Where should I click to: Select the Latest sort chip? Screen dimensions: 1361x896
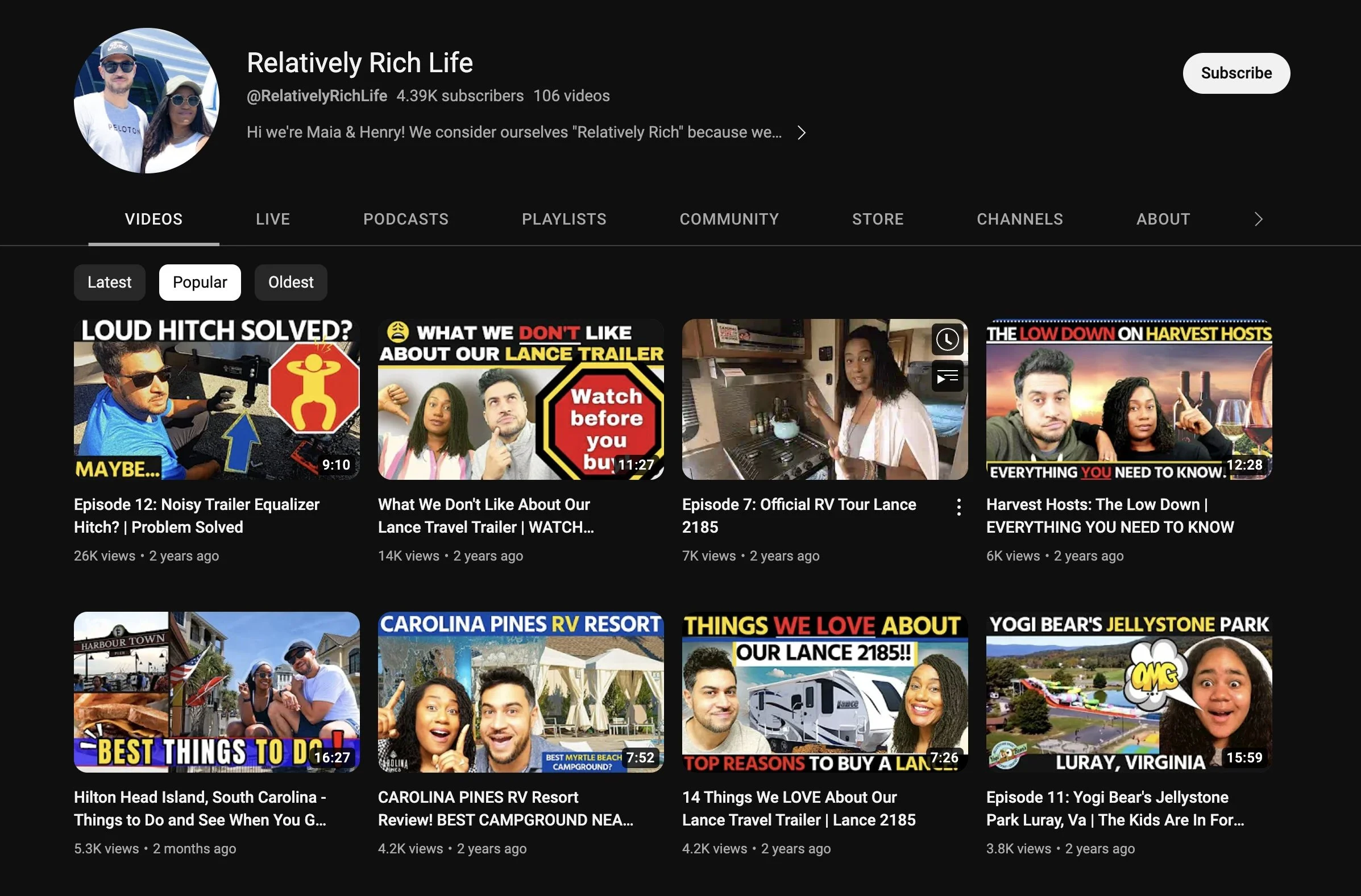109,283
